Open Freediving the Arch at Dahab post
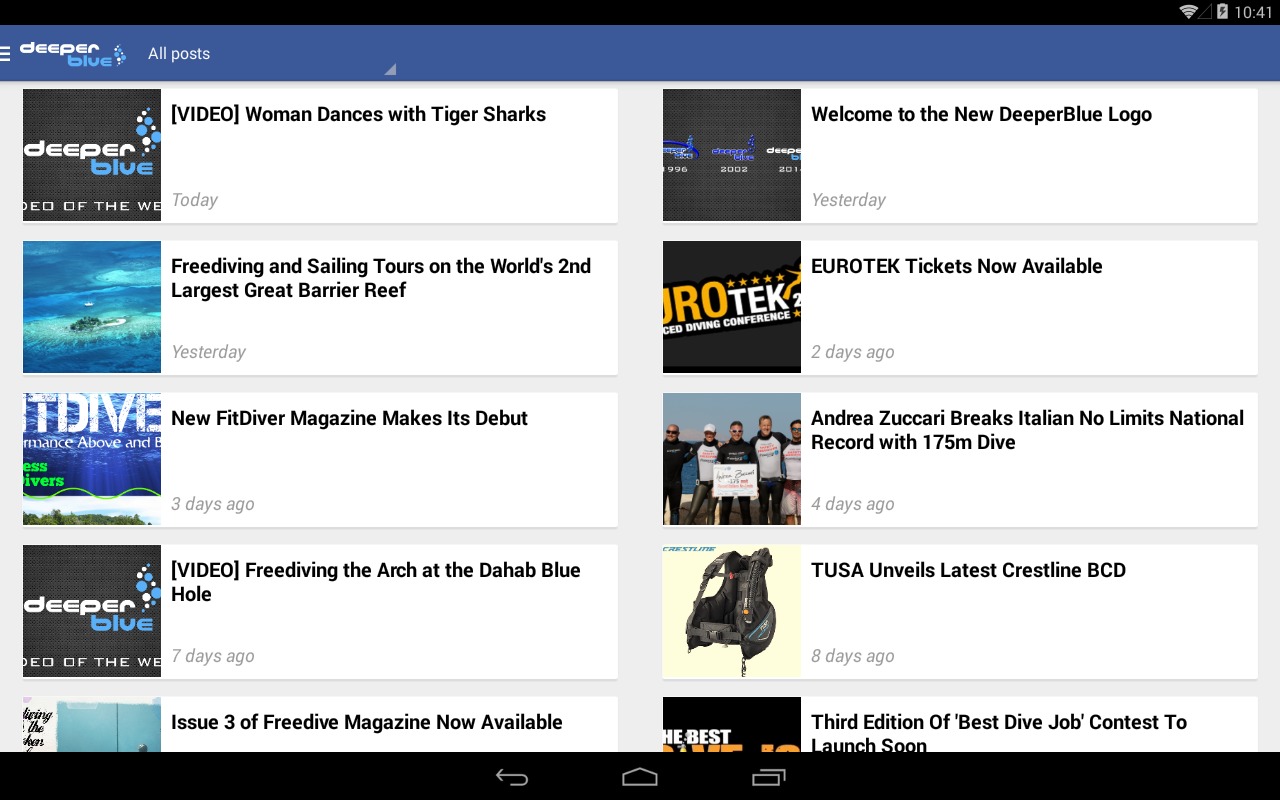 [x=320, y=611]
